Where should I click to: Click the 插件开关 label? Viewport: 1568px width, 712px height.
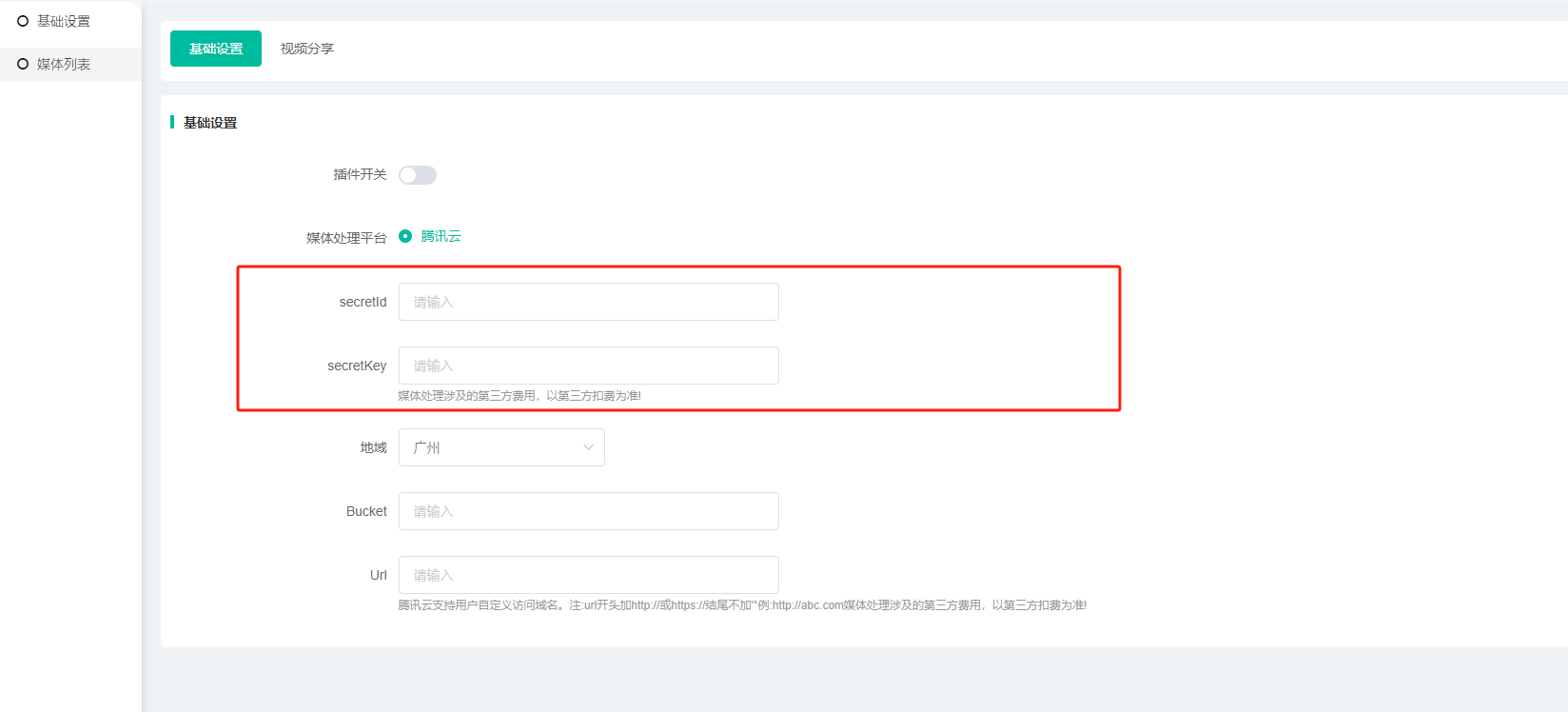click(360, 174)
